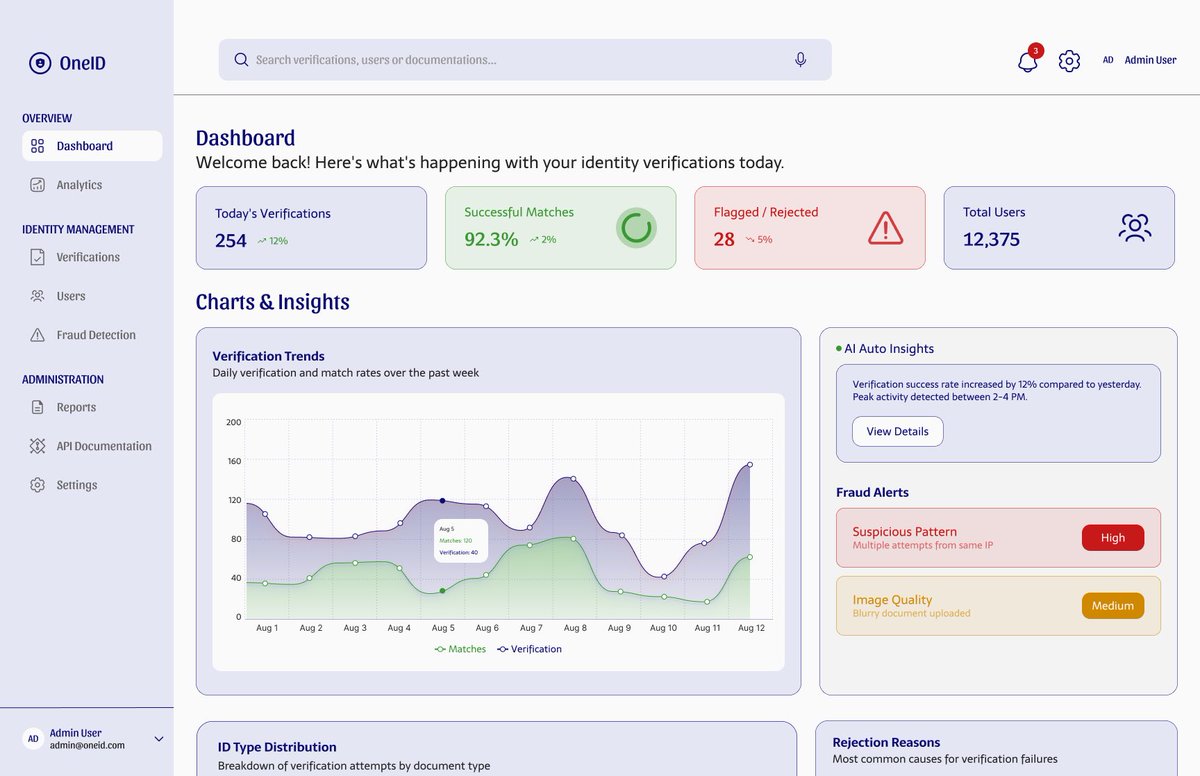
Task: Click the Flagged / Rejected count 28
Action: (724, 239)
